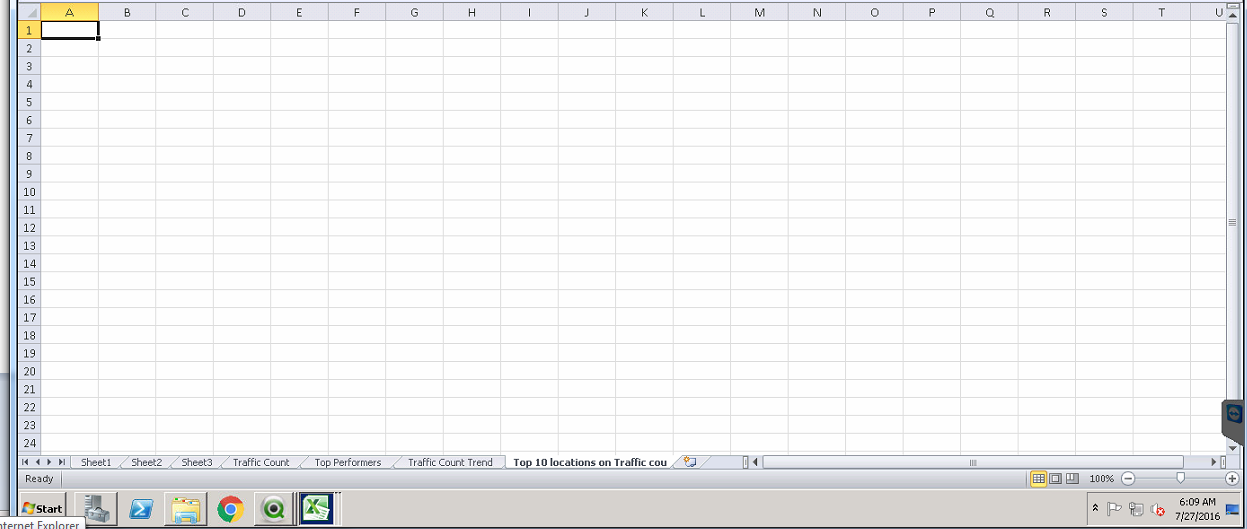Open Server Manager from taskbar
Image resolution: width=1247 pixels, height=529 pixels.
pyautogui.click(x=97, y=509)
